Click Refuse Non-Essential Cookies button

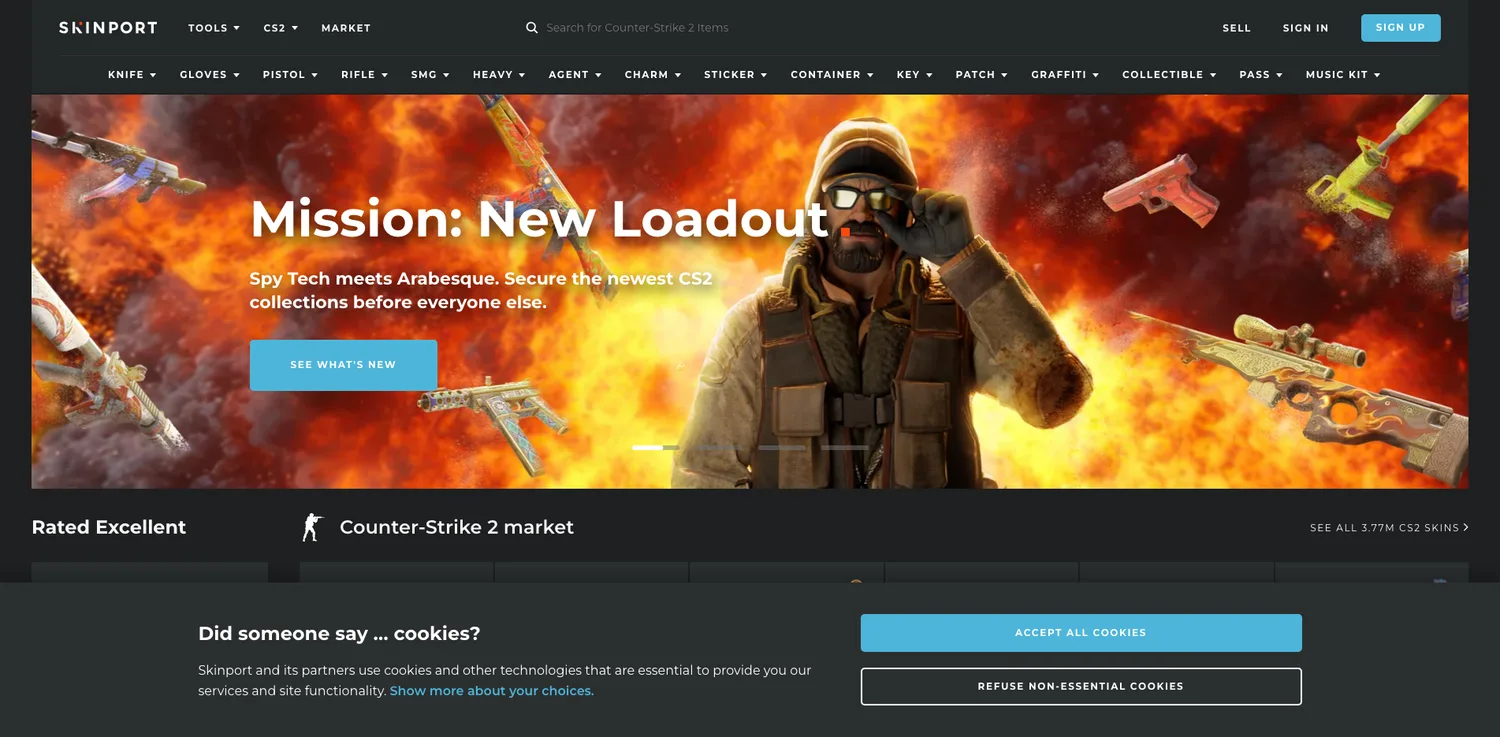click(1081, 686)
